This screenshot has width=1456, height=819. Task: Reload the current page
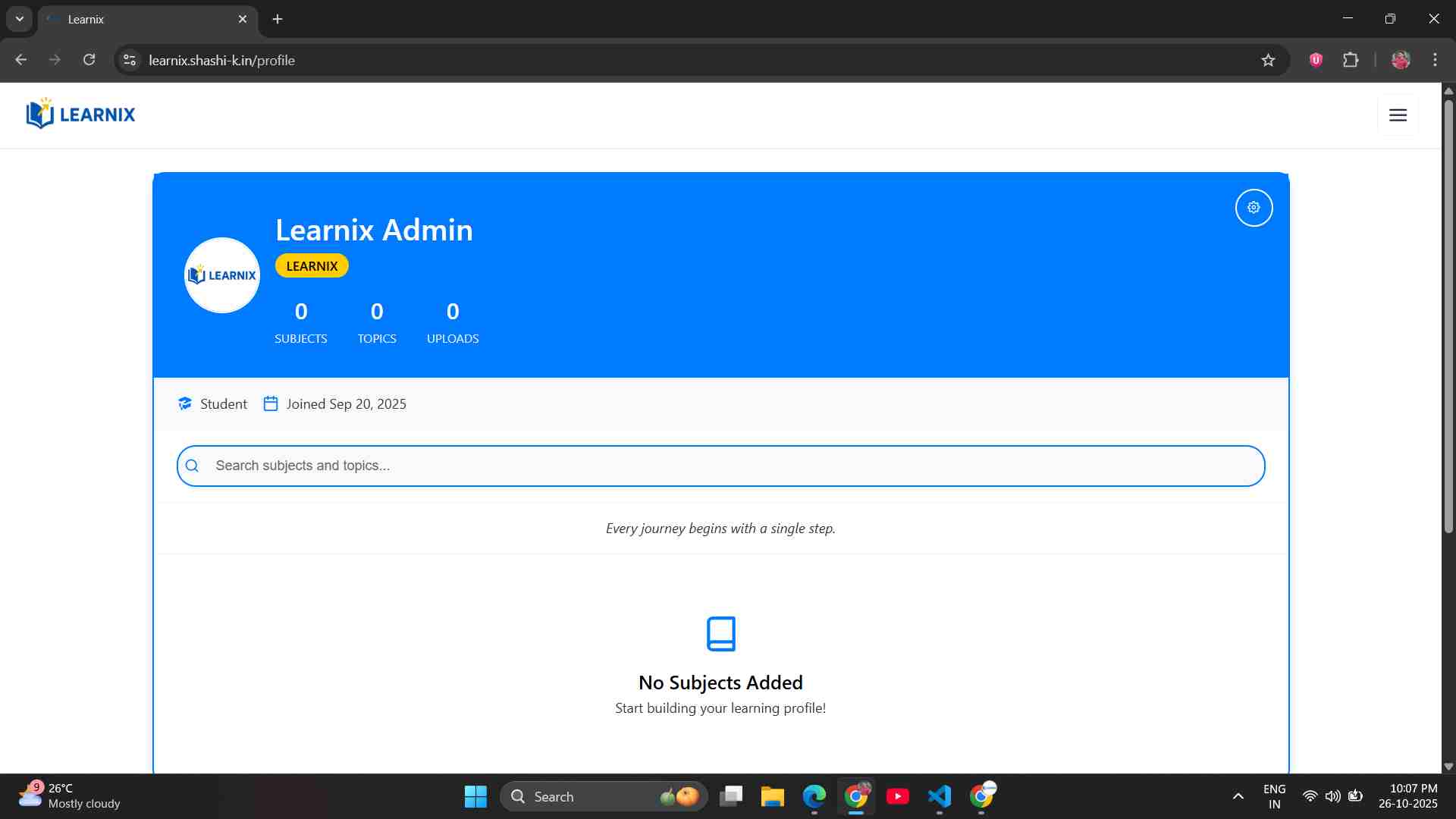click(89, 60)
